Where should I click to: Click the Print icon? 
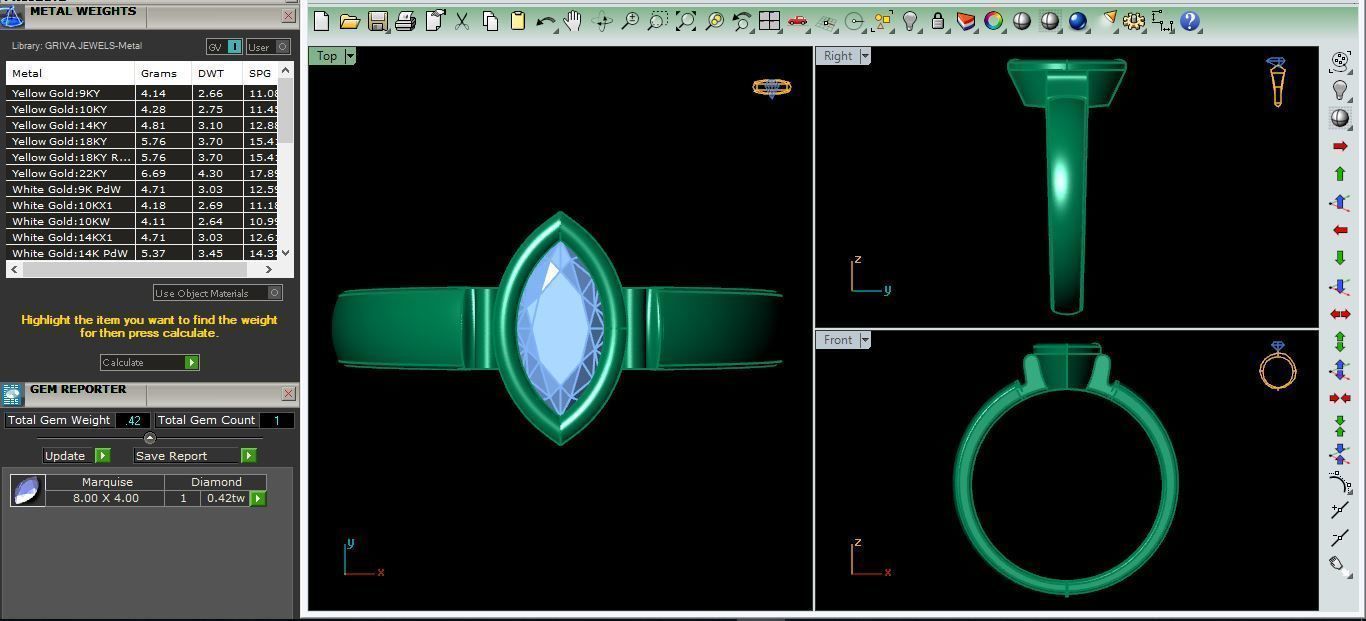pyautogui.click(x=406, y=21)
